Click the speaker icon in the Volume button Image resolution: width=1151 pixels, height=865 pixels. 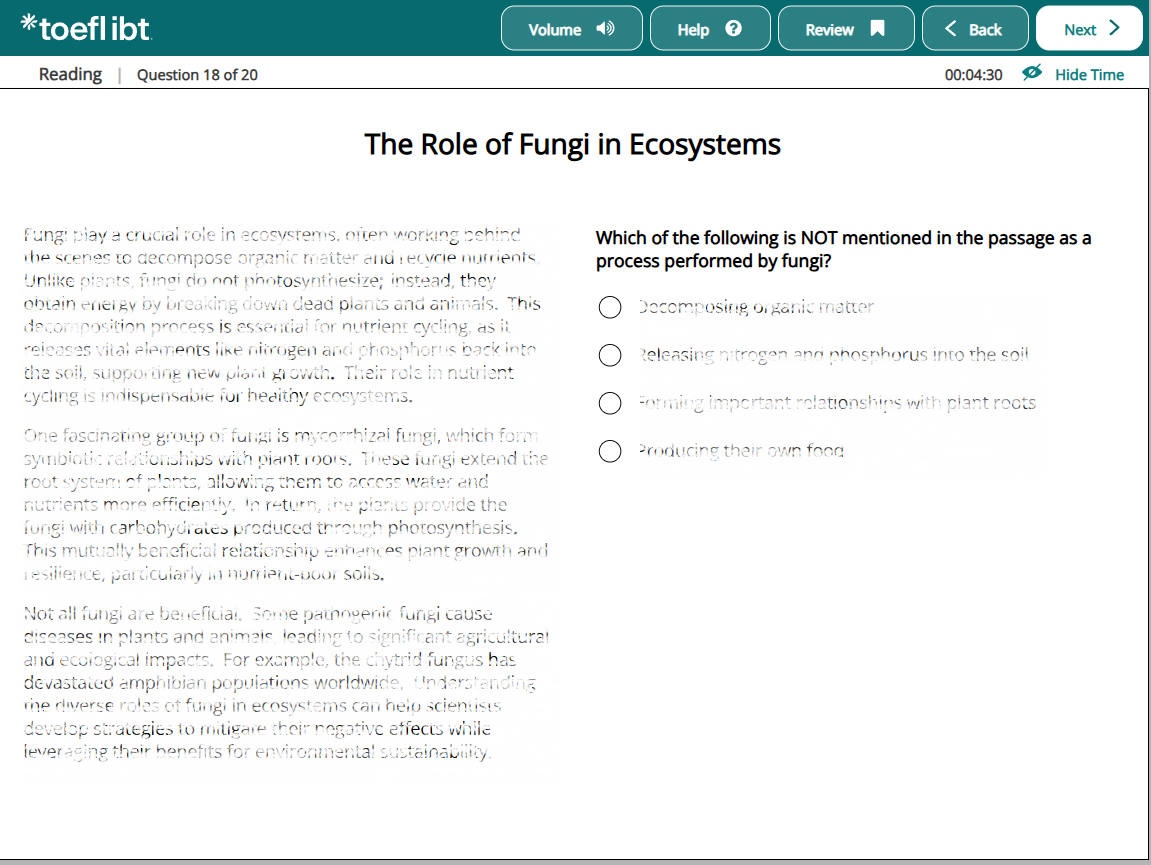pos(605,29)
